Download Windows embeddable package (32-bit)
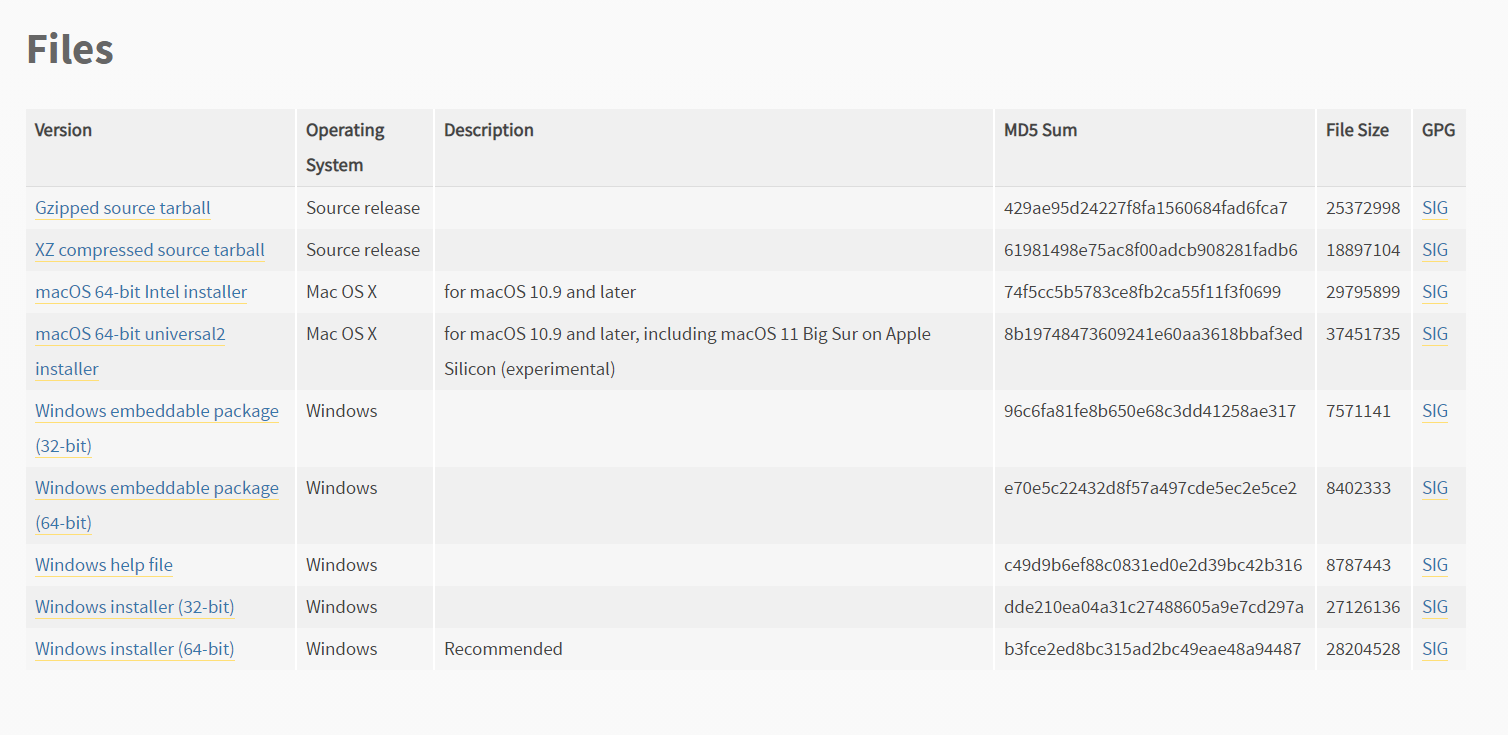The image size is (1508, 735). [157, 428]
